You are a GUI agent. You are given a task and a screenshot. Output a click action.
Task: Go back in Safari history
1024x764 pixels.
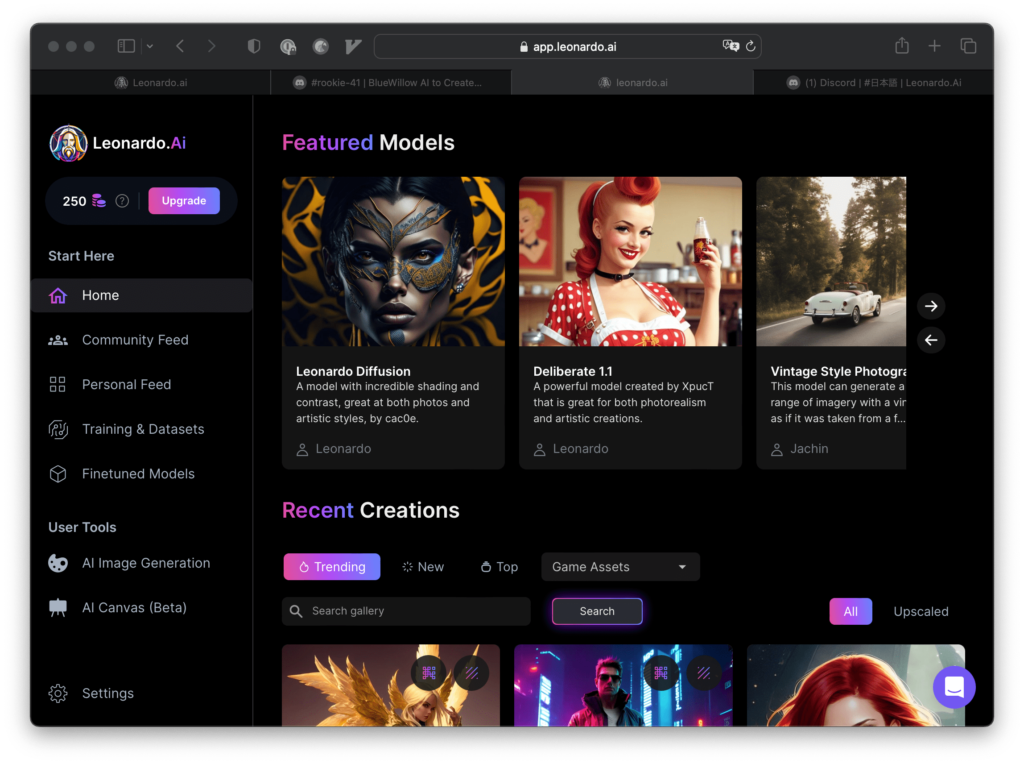180,46
